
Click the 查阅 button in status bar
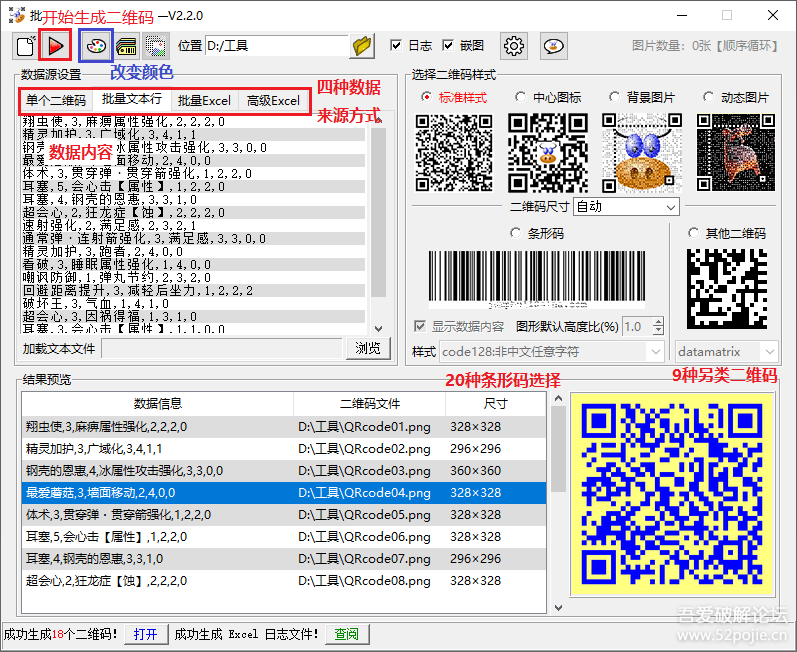(346, 634)
